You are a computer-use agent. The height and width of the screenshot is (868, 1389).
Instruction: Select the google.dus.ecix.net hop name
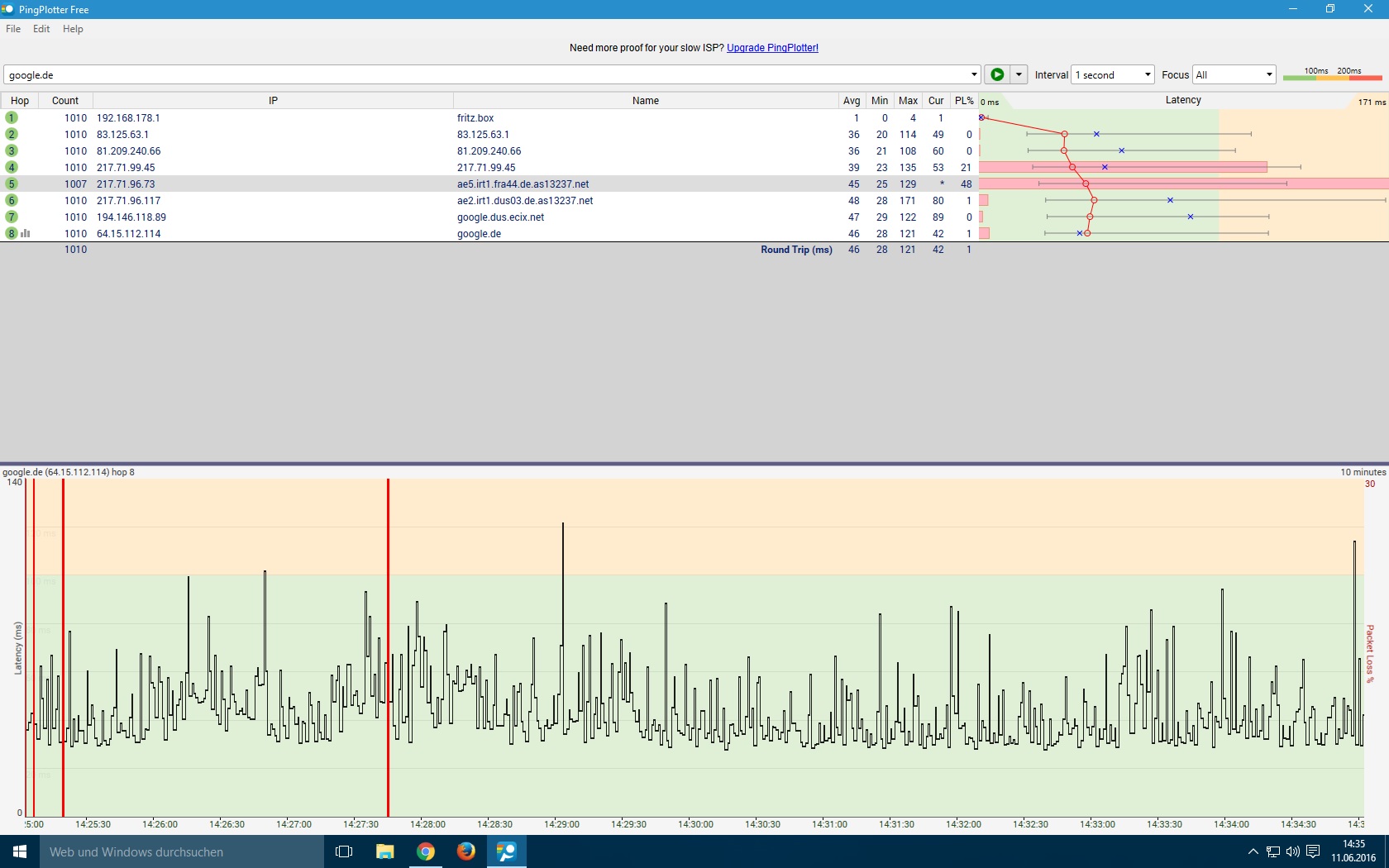point(500,217)
